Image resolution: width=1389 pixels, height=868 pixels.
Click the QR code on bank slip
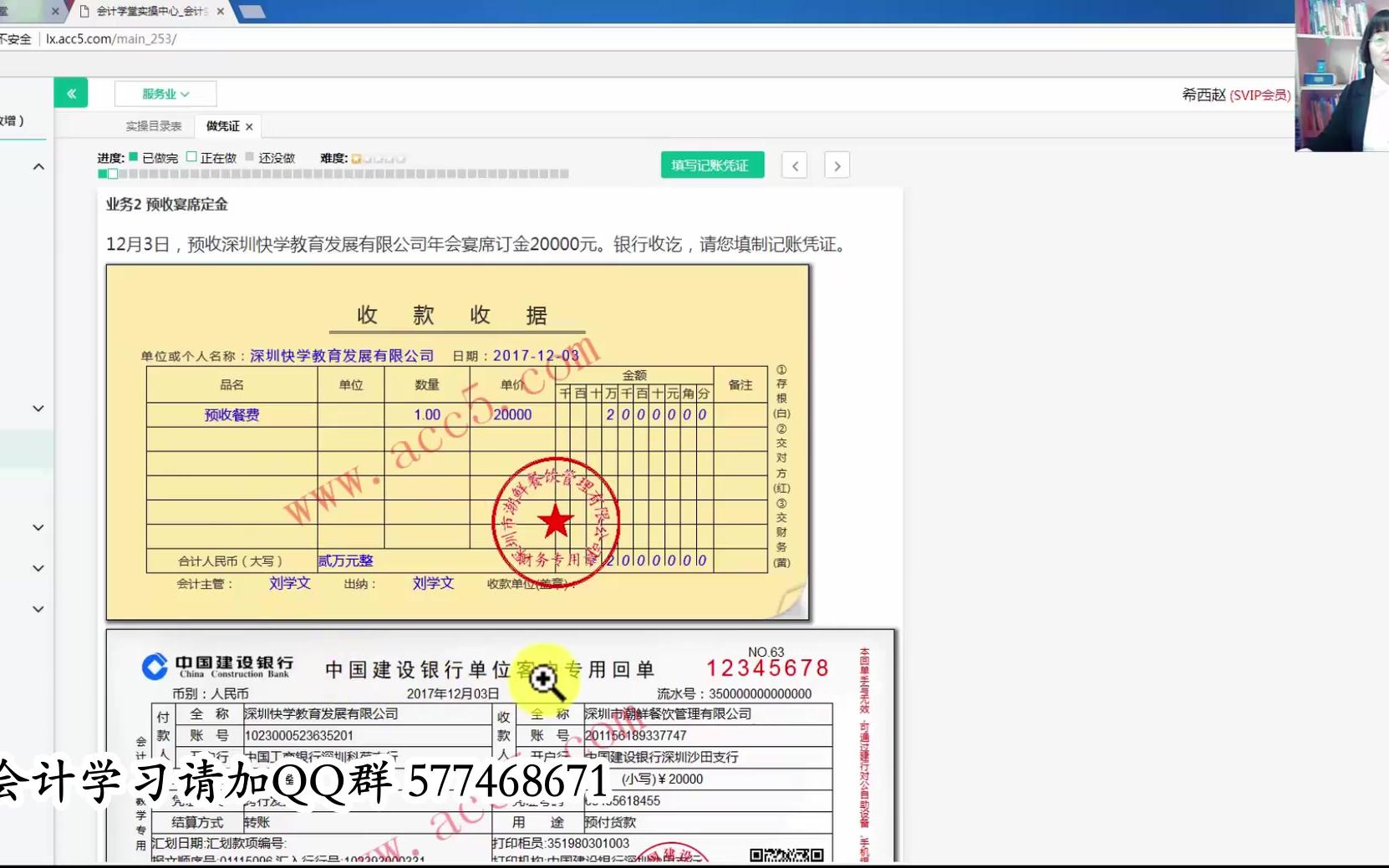[786, 855]
